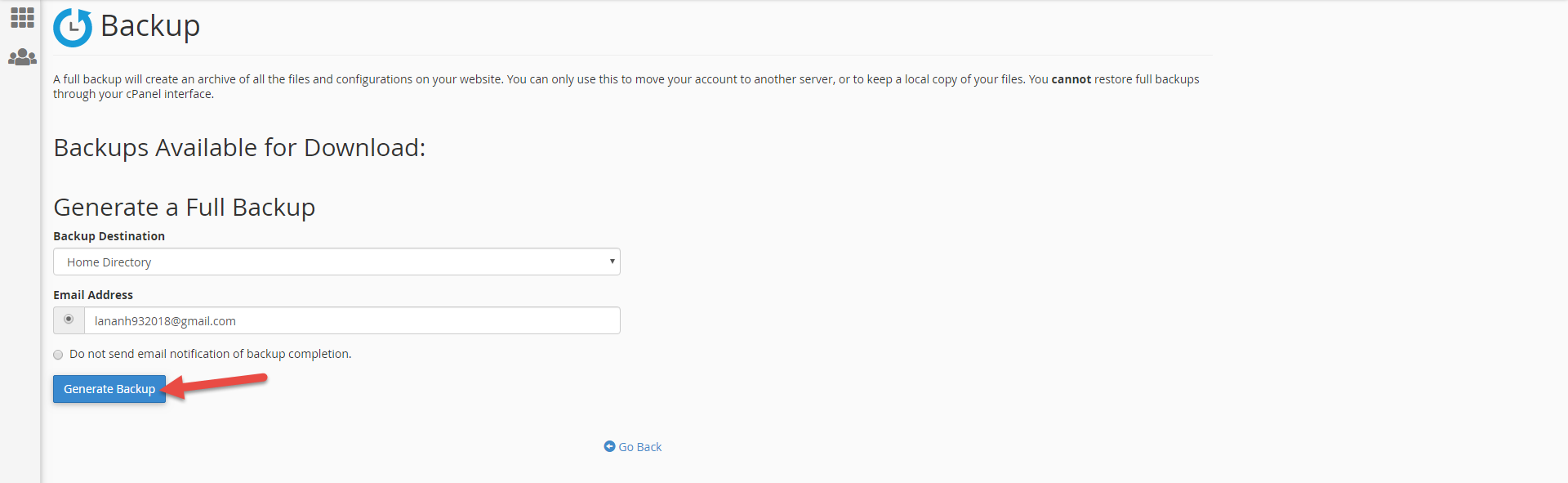
Task: Follow the Go Back link
Action: (639, 447)
